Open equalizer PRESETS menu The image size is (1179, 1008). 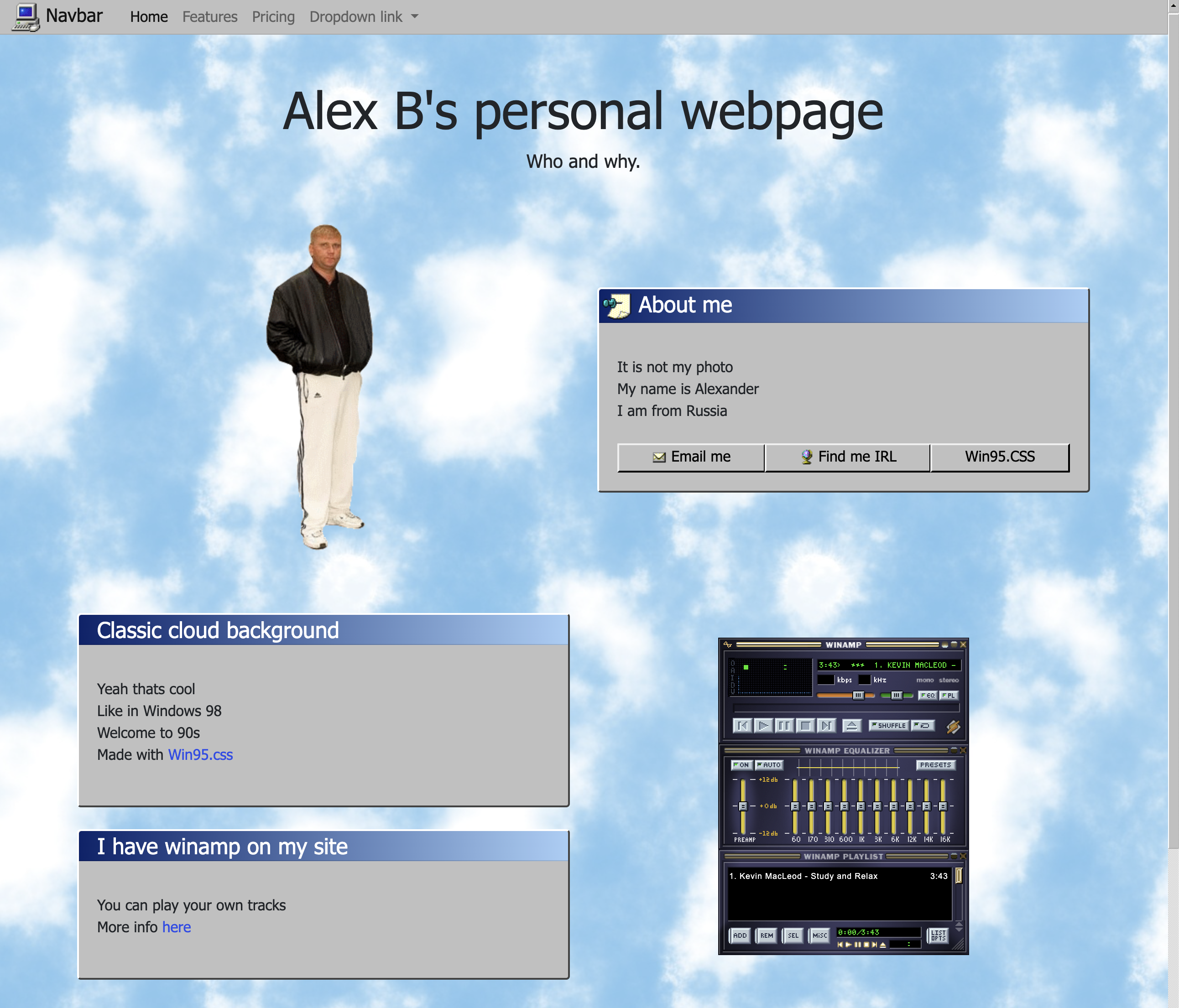936,765
